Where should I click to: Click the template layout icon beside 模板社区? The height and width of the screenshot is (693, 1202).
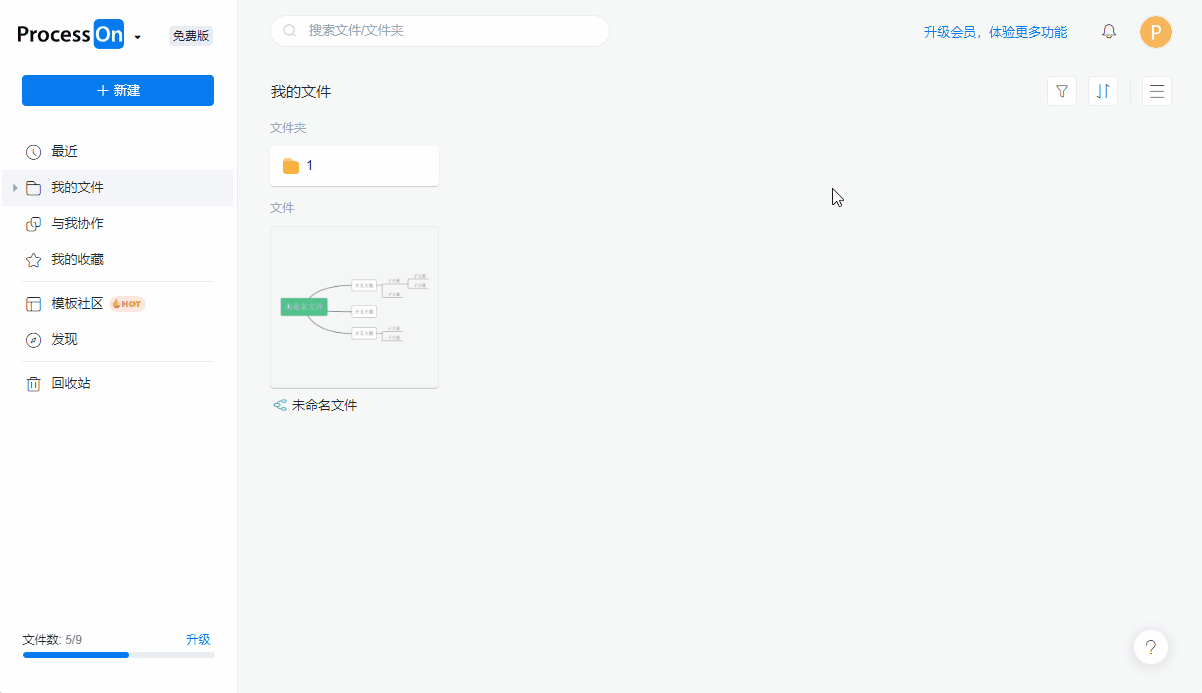click(33, 304)
